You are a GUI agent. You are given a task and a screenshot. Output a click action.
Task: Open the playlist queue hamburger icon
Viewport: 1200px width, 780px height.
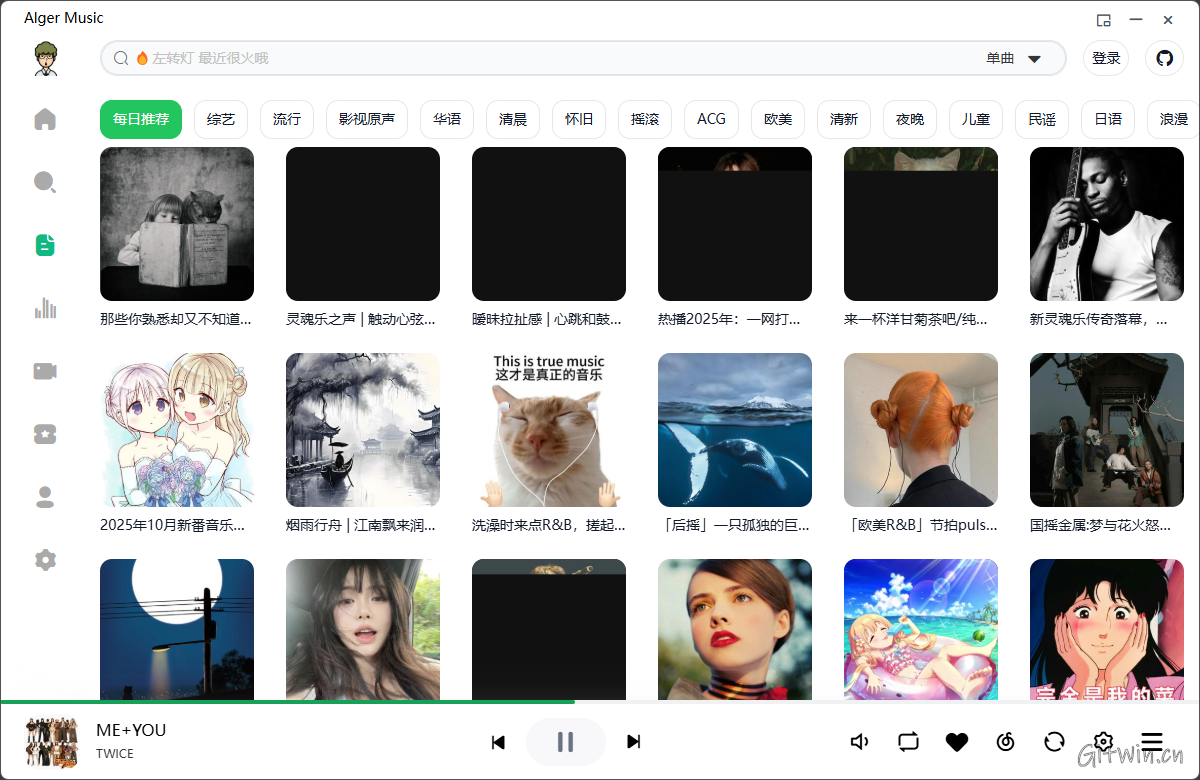[1152, 742]
